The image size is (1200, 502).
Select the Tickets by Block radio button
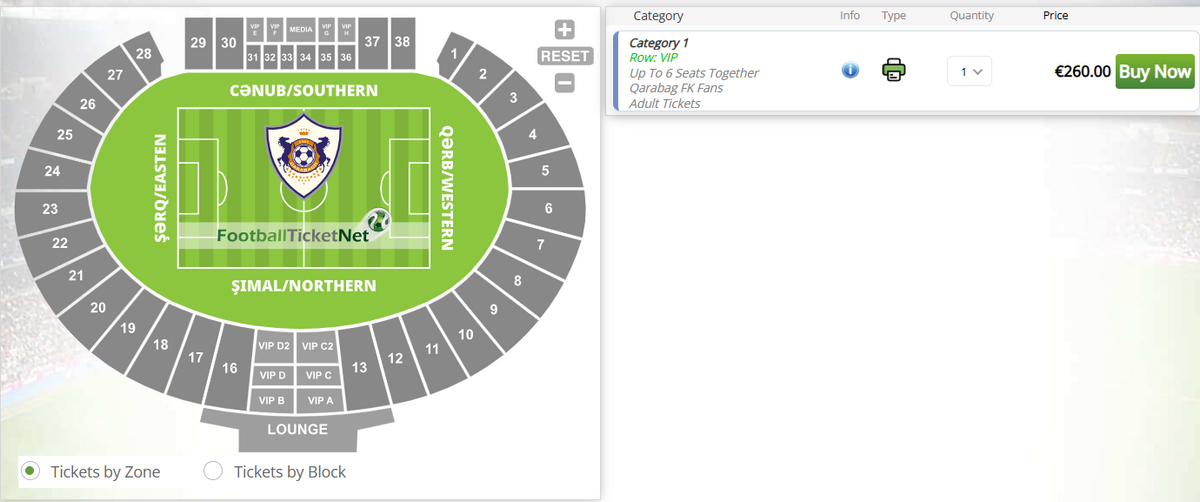pyautogui.click(x=213, y=471)
